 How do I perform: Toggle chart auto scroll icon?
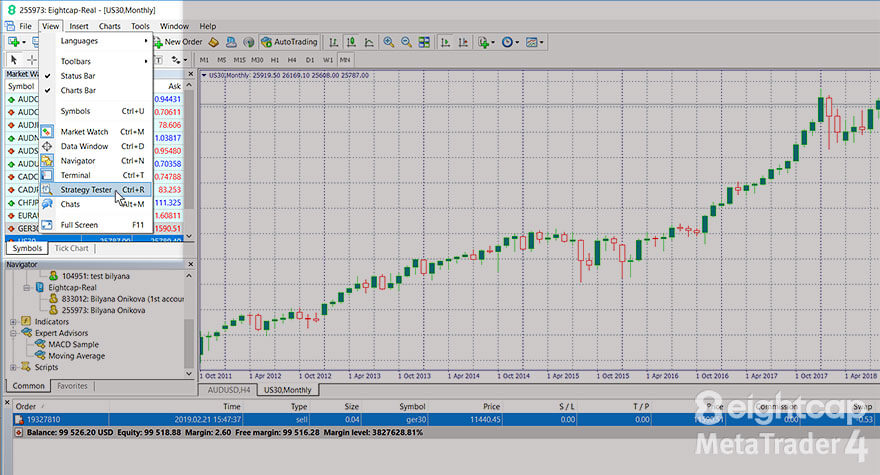pos(445,42)
